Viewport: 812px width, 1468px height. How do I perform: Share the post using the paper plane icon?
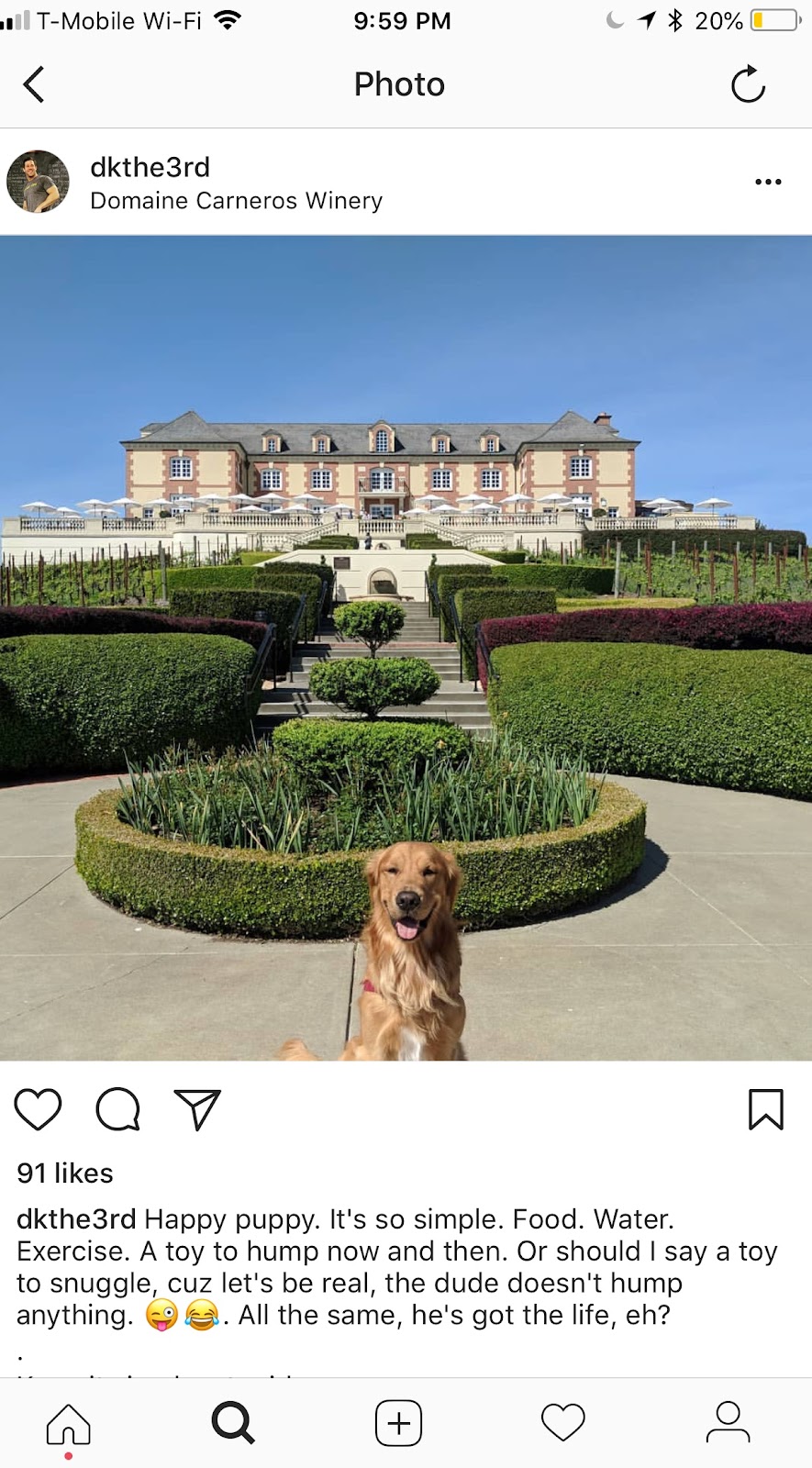click(x=197, y=1109)
